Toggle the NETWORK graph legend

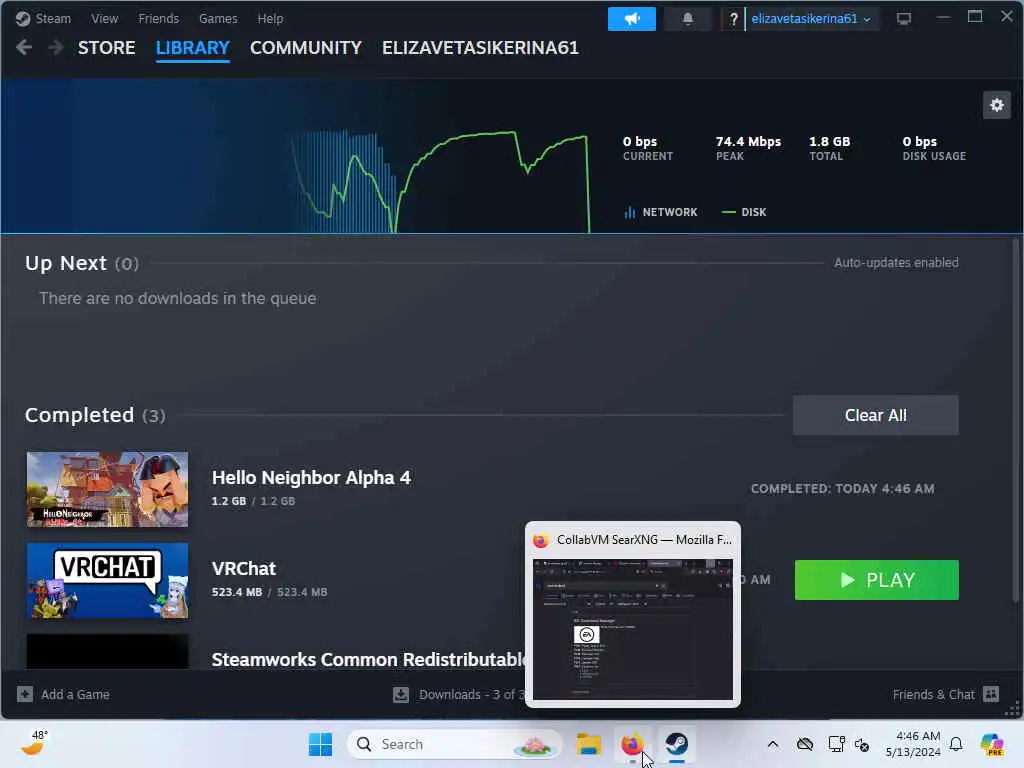tap(661, 212)
